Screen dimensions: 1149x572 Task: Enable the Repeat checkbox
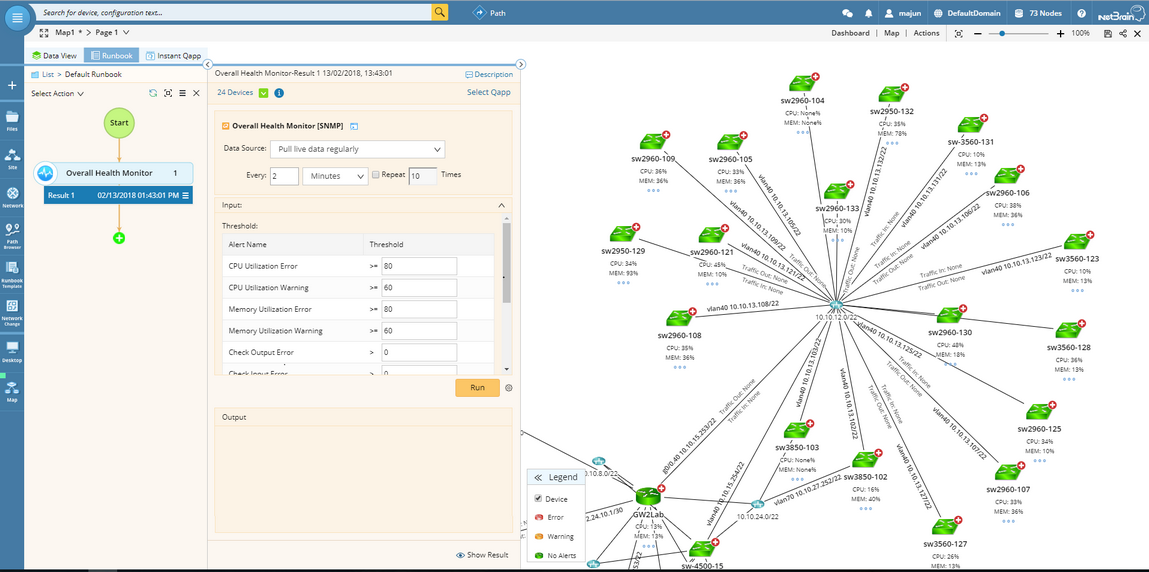[x=375, y=175]
